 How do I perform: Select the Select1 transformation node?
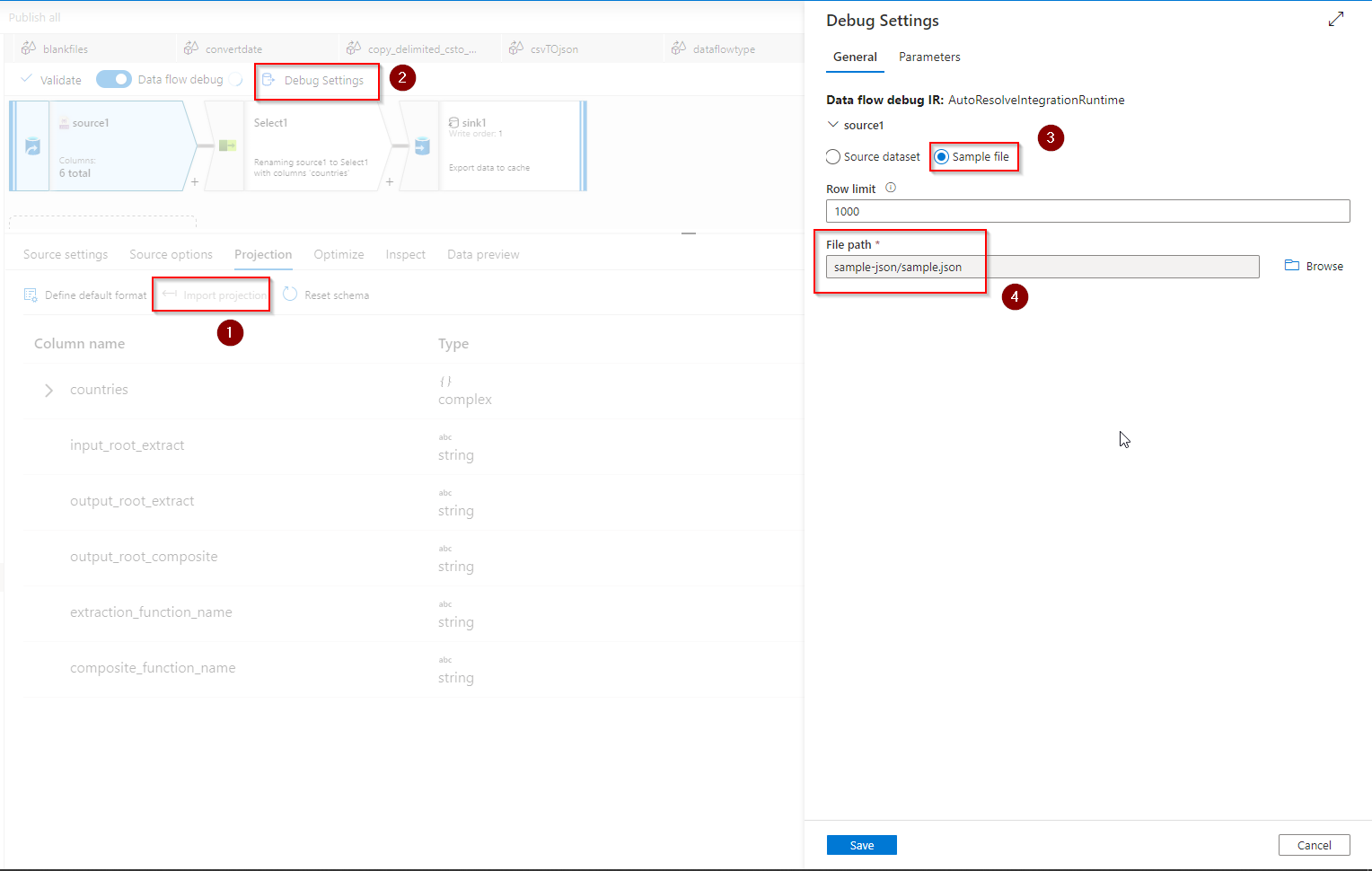pos(297,145)
